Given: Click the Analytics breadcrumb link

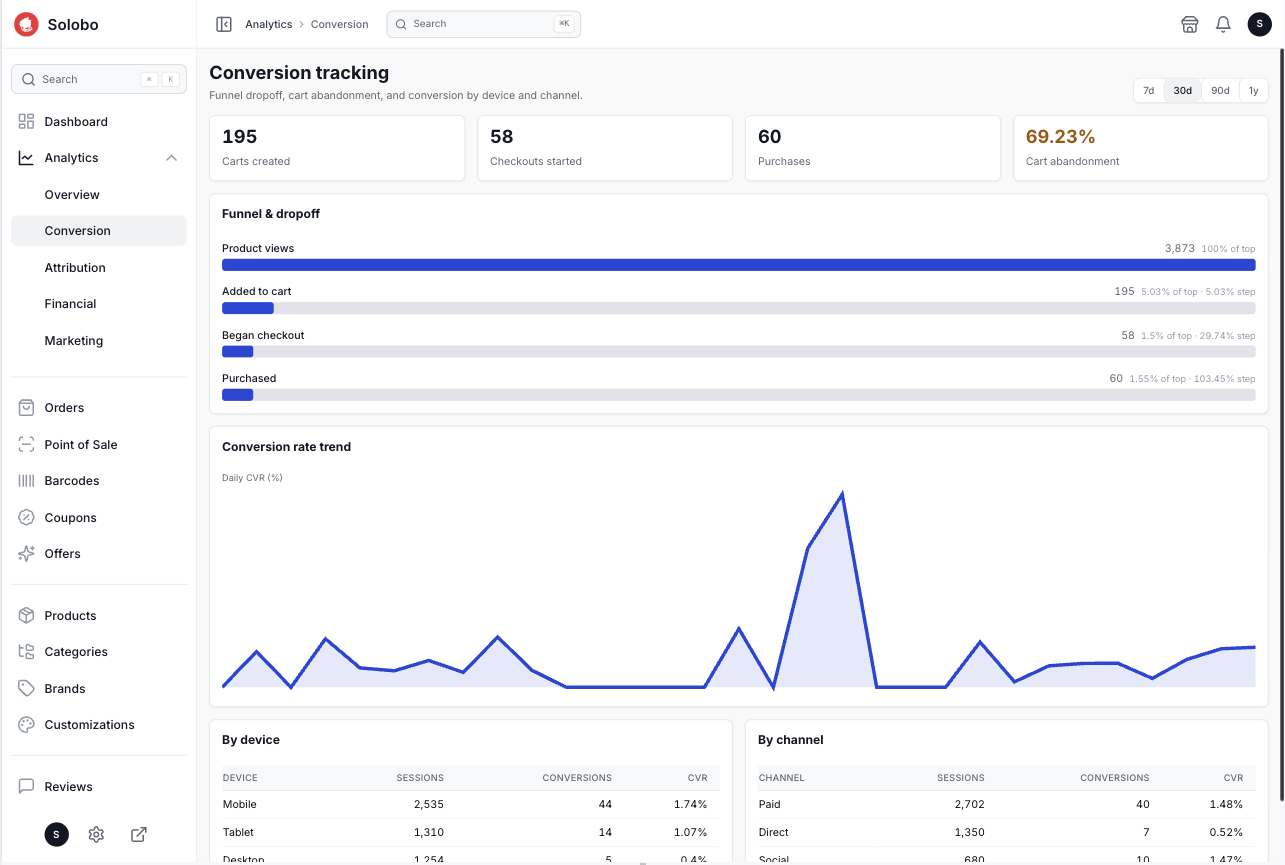Looking at the screenshot, I should pos(269,24).
